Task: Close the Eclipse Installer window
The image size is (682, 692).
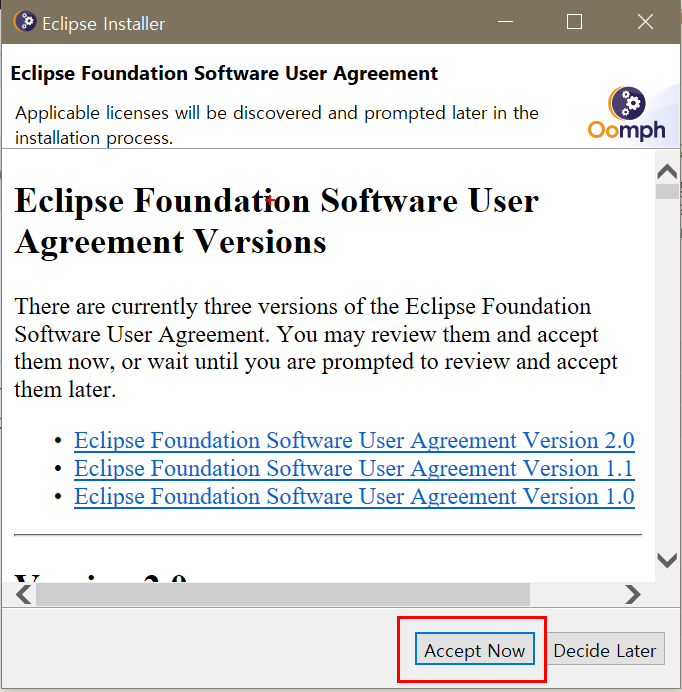Action: click(645, 22)
